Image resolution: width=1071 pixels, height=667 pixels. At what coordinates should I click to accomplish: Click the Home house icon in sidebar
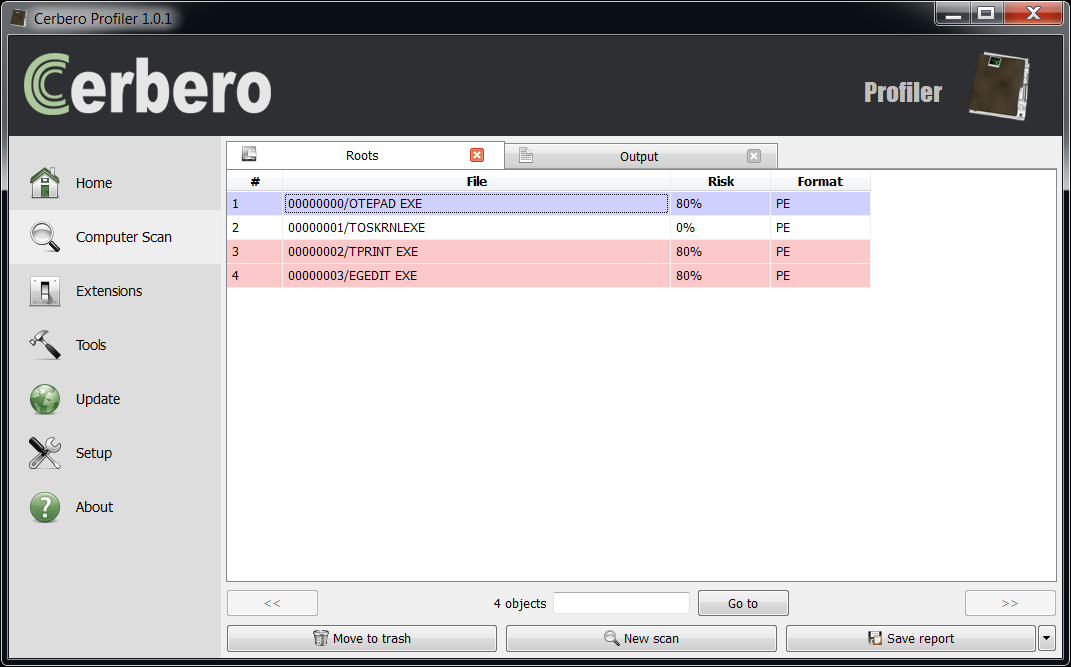pyautogui.click(x=45, y=183)
